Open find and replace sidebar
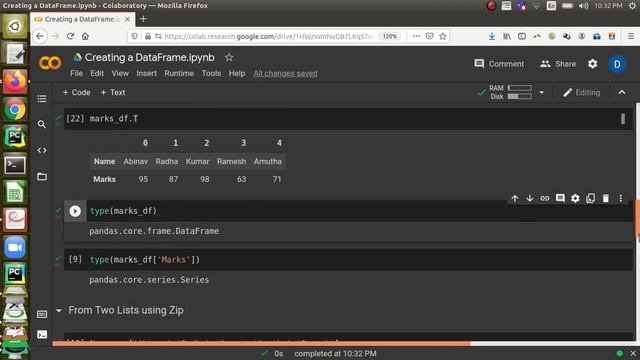640x360 pixels. pyautogui.click(x=42, y=124)
